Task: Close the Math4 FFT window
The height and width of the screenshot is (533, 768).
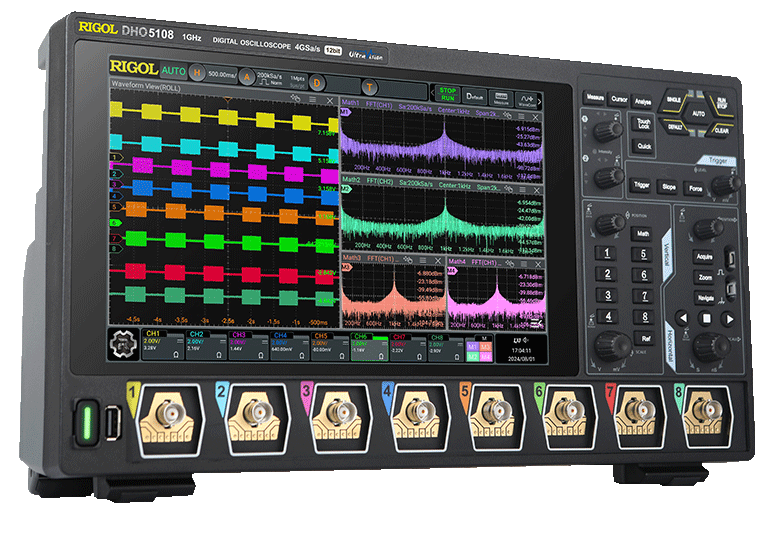Action: [538, 264]
